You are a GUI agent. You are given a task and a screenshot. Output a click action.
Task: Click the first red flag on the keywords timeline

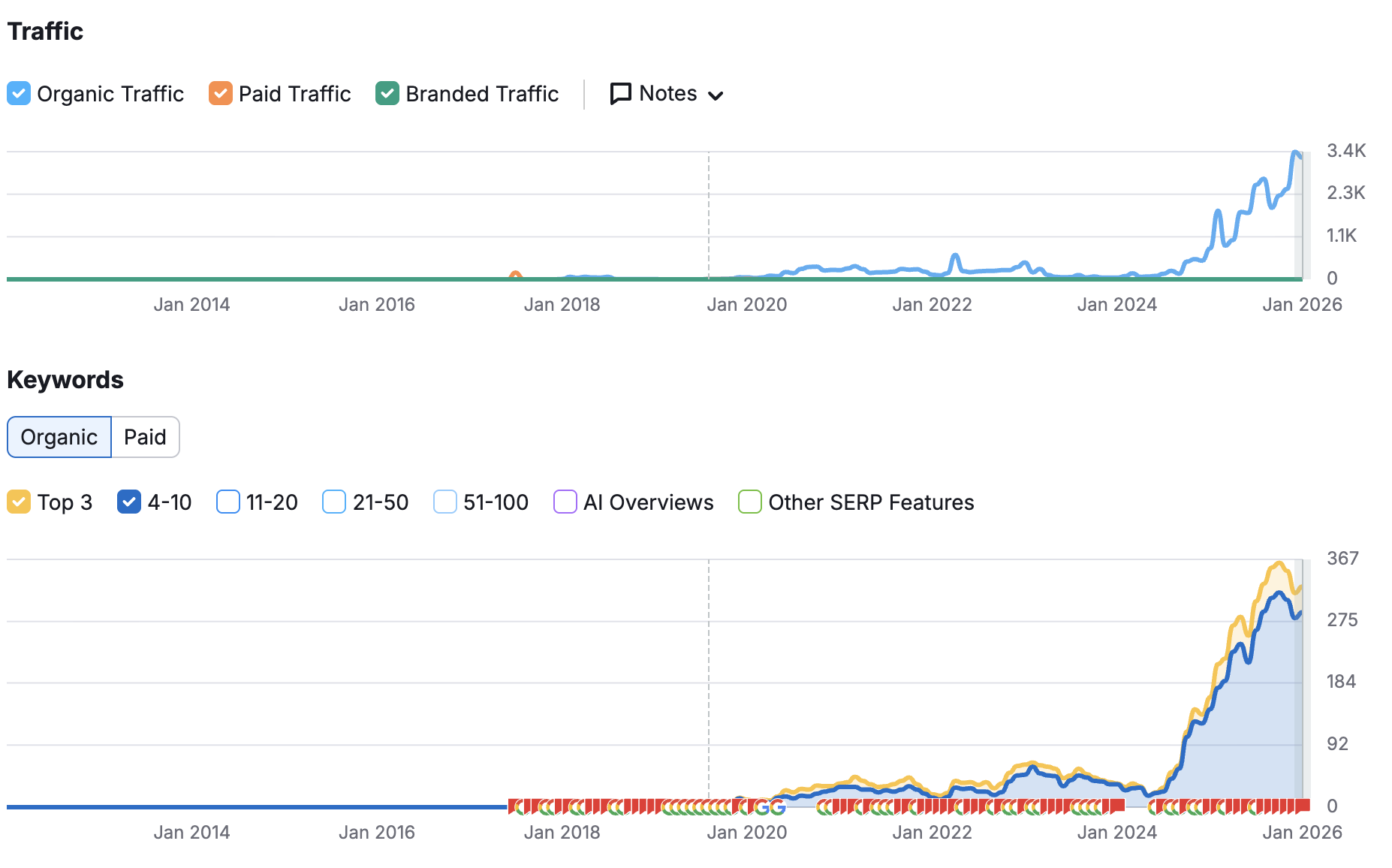coord(513,806)
